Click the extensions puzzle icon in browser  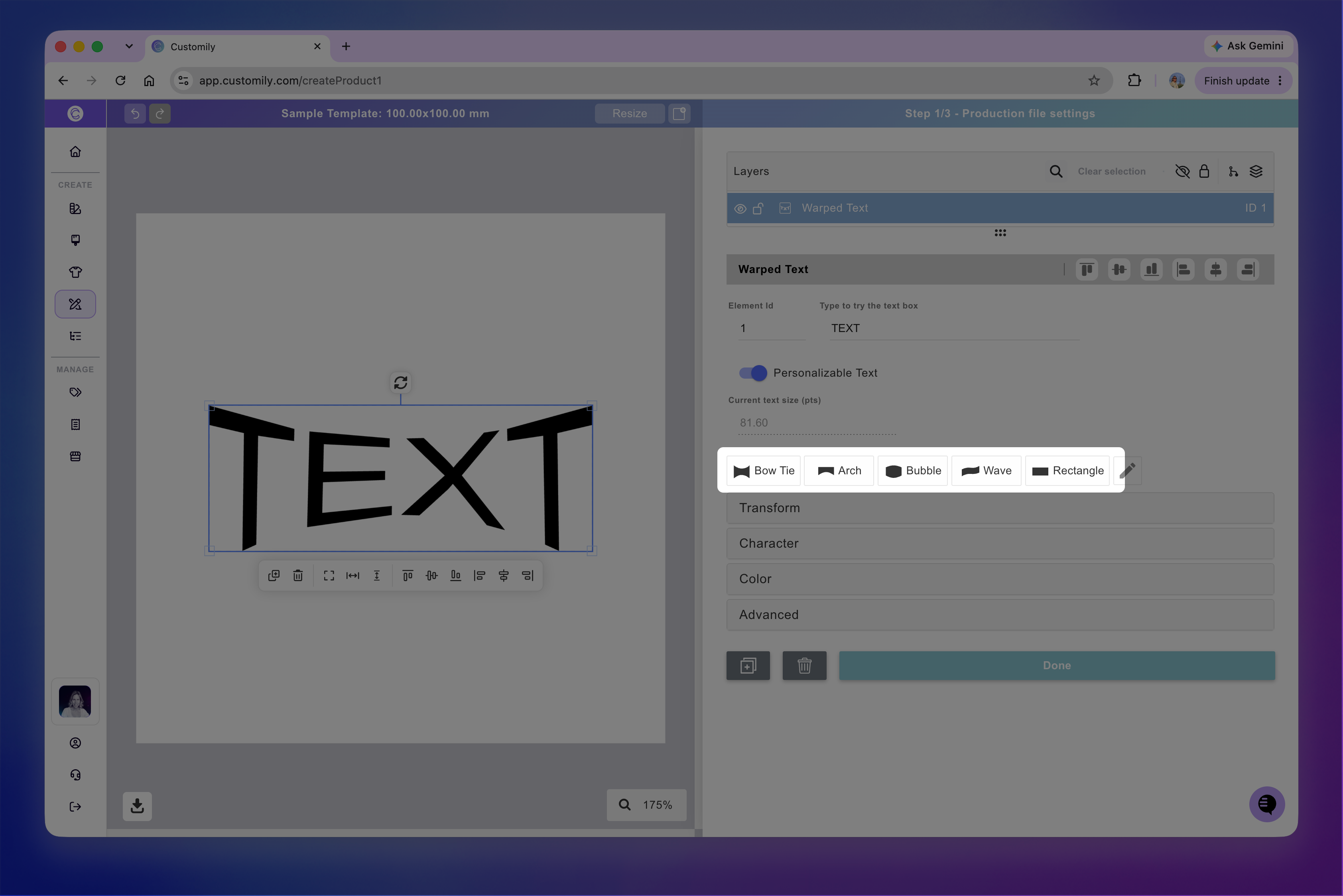coord(1134,81)
